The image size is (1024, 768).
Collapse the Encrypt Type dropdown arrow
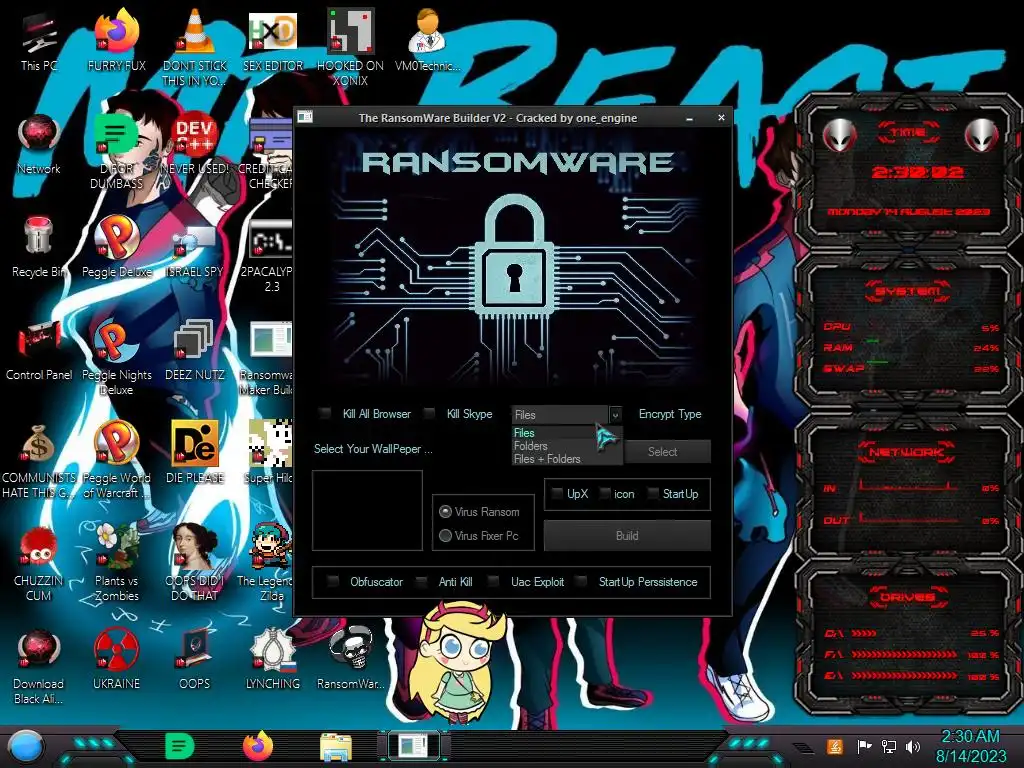(x=615, y=415)
